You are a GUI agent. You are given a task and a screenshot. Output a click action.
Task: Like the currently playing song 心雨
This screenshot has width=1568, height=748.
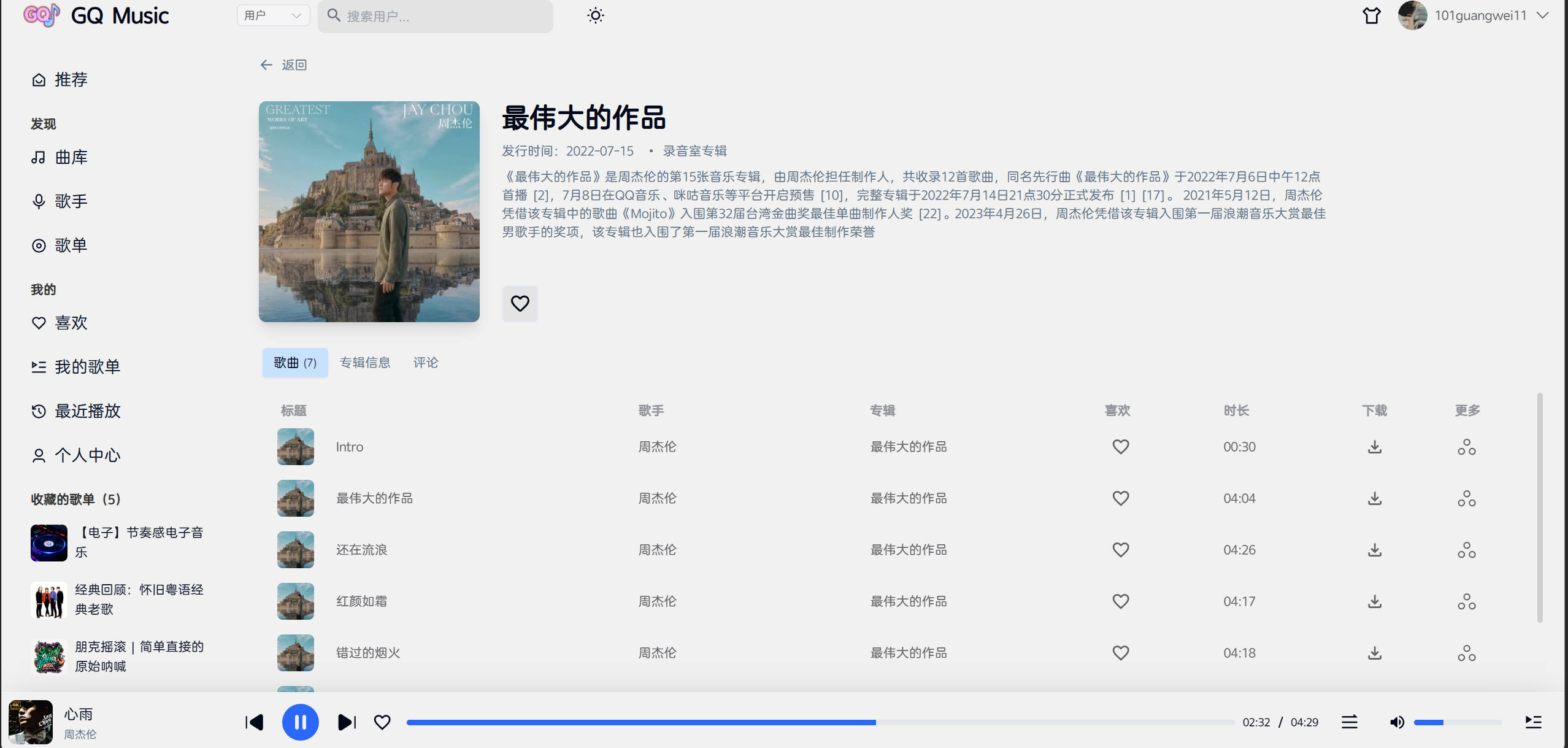(382, 722)
